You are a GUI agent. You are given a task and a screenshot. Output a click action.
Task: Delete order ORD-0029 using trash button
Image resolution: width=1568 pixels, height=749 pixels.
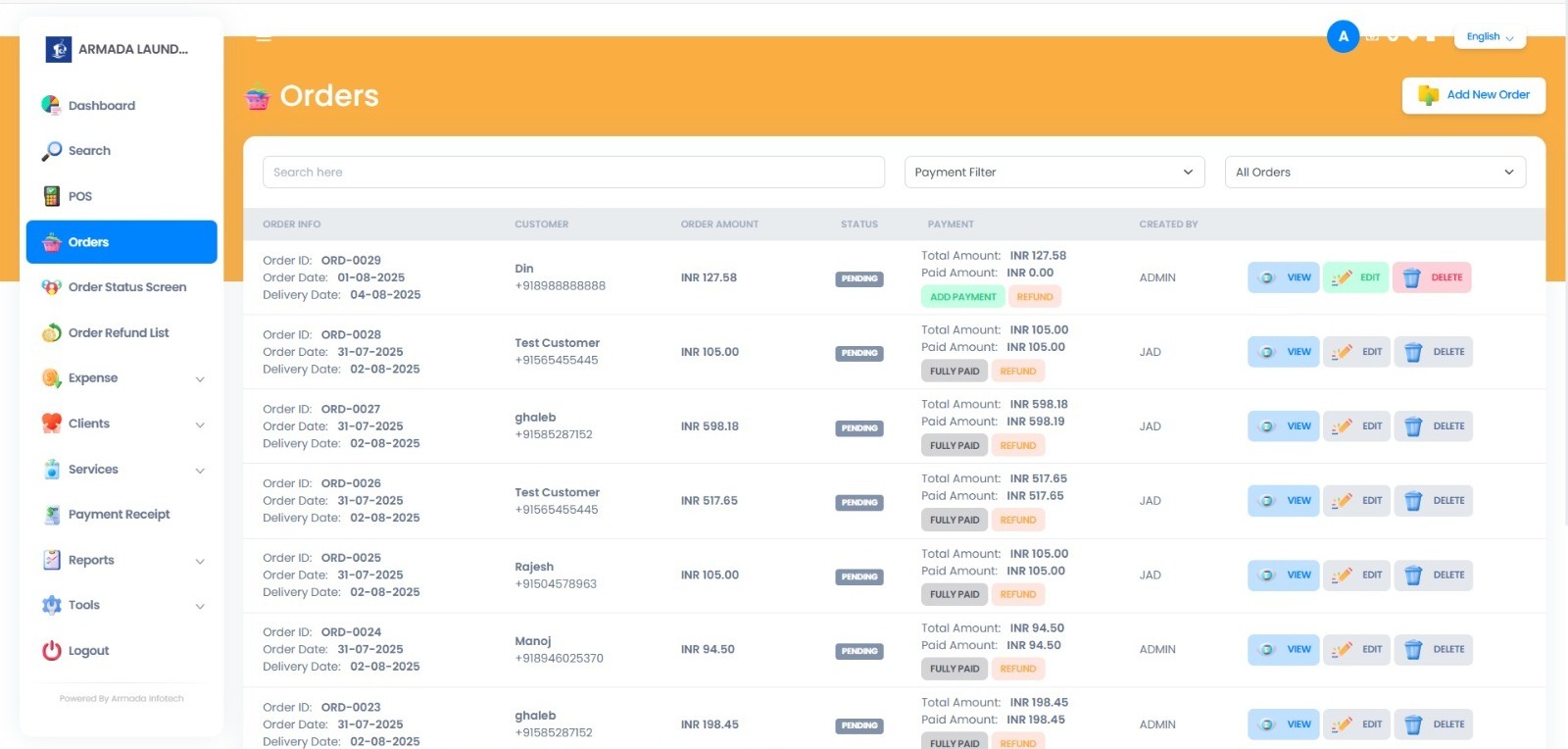[x=1432, y=277]
